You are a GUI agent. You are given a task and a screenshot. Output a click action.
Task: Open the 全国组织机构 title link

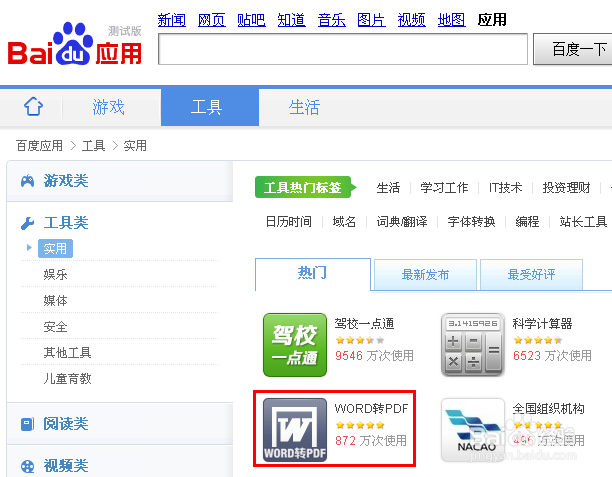tap(548, 409)
